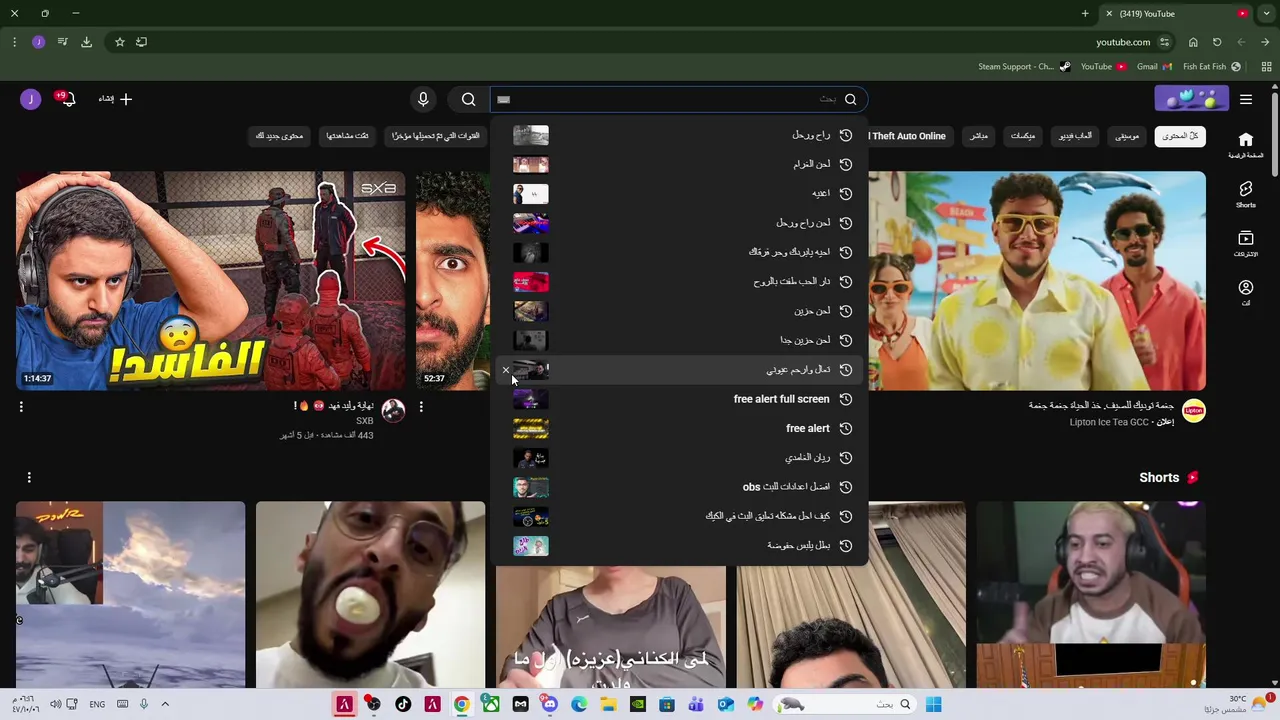The image size is (1280, 720).
Task: Open the You page from sidebar
Action: [x=1246, y=293]
